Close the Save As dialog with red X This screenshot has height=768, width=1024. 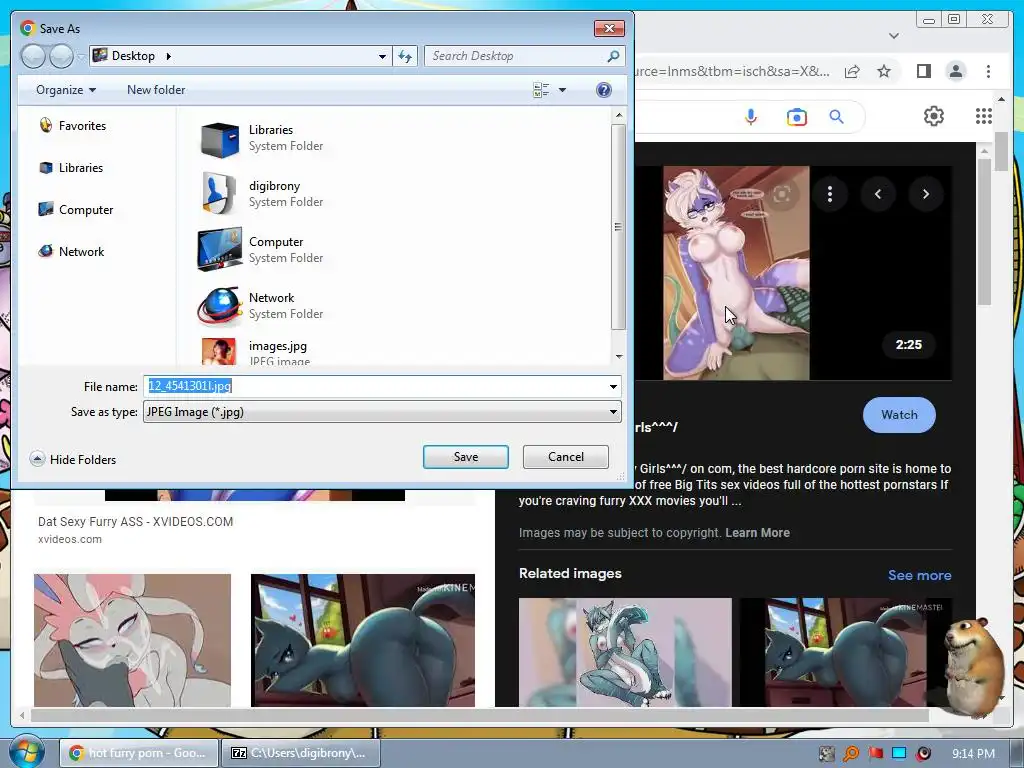(609, 28)
